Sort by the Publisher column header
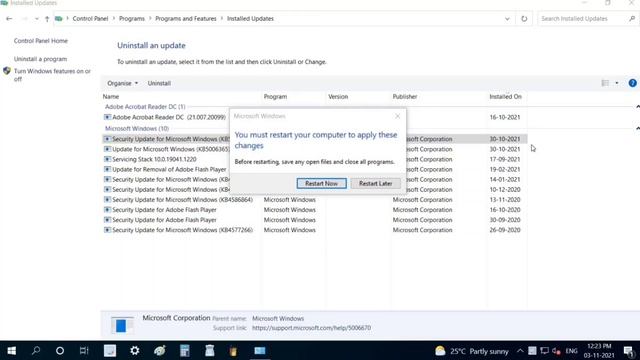Viewport: 640px width, 360px height. 405,97
